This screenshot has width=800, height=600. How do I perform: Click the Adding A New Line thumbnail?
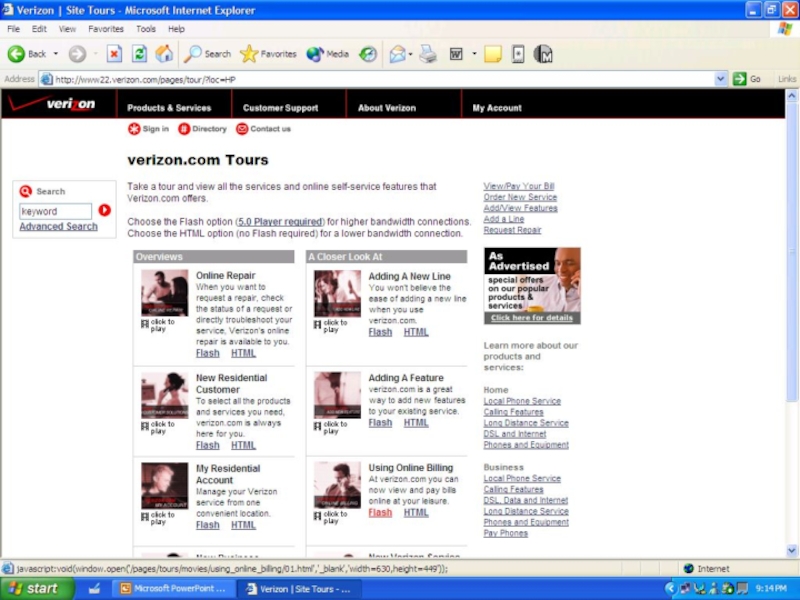point(337,293)
